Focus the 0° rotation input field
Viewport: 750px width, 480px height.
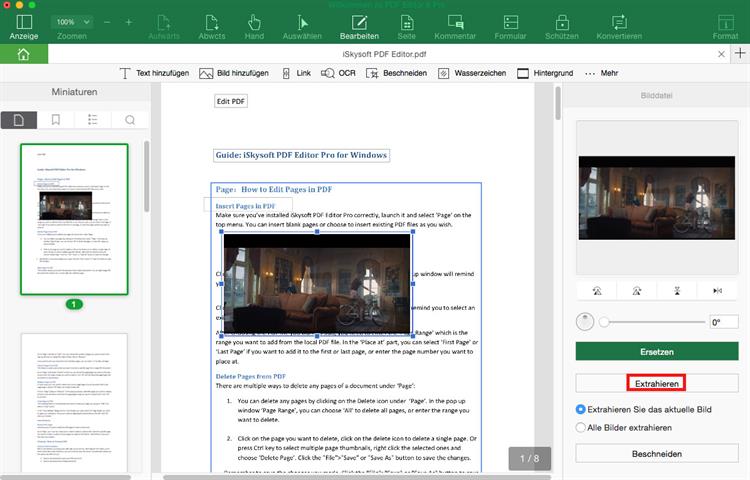723,322
